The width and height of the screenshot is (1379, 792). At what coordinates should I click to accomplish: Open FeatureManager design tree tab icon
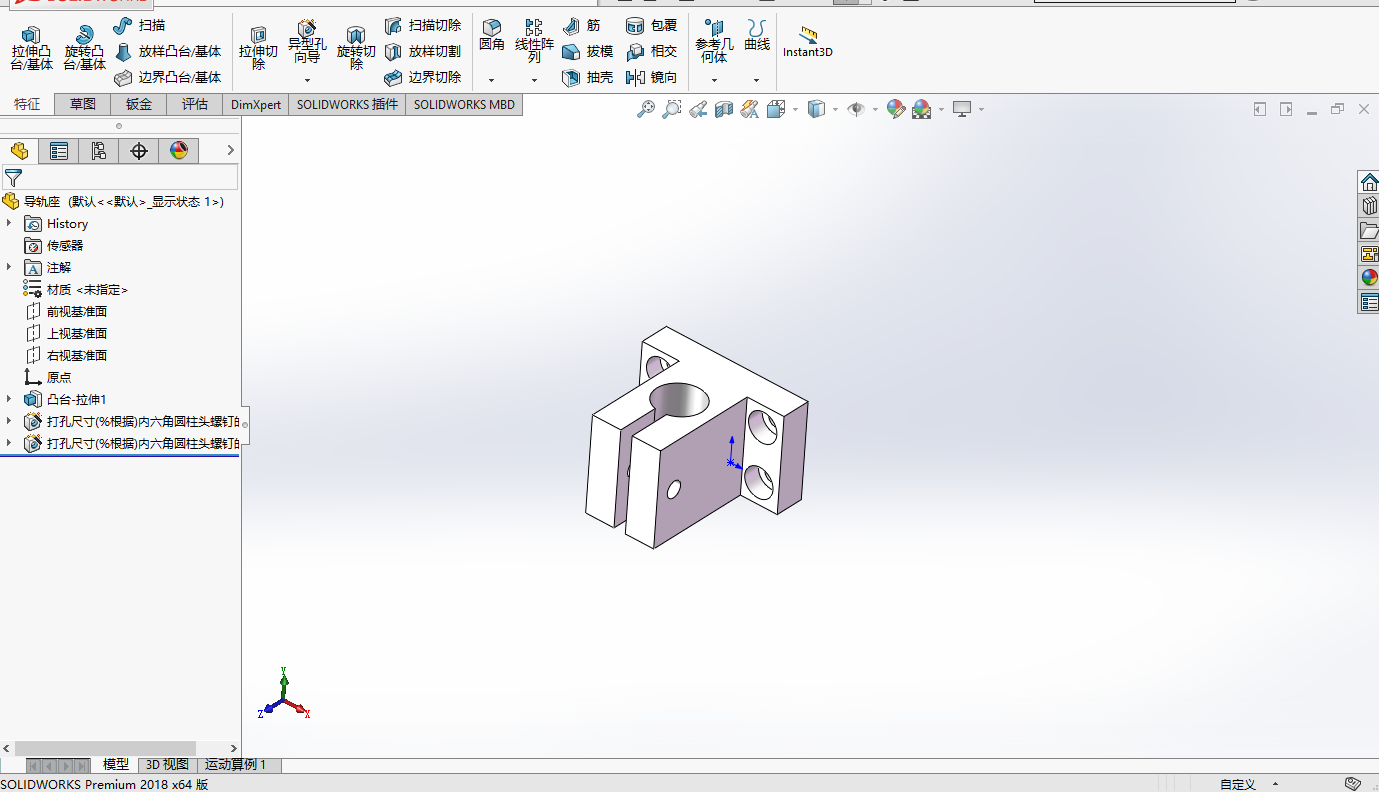pyautogui.click(x=19, y=151)
